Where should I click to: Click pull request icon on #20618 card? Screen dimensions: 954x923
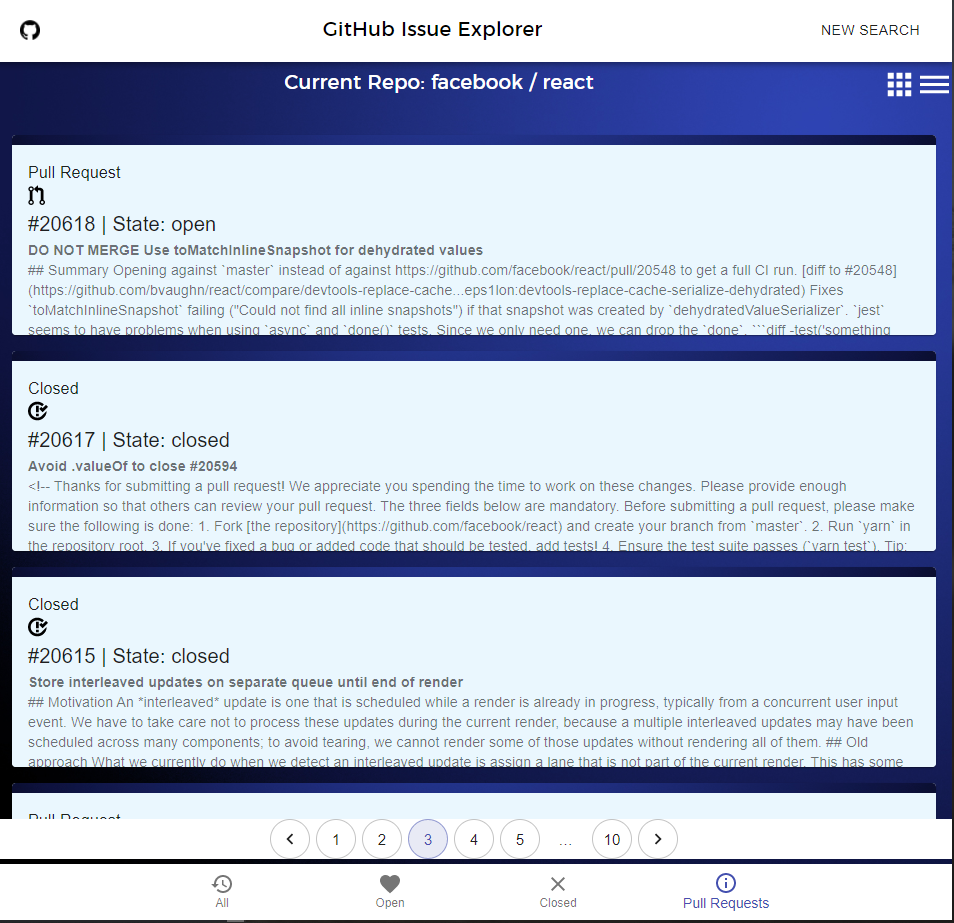[37, 196]
